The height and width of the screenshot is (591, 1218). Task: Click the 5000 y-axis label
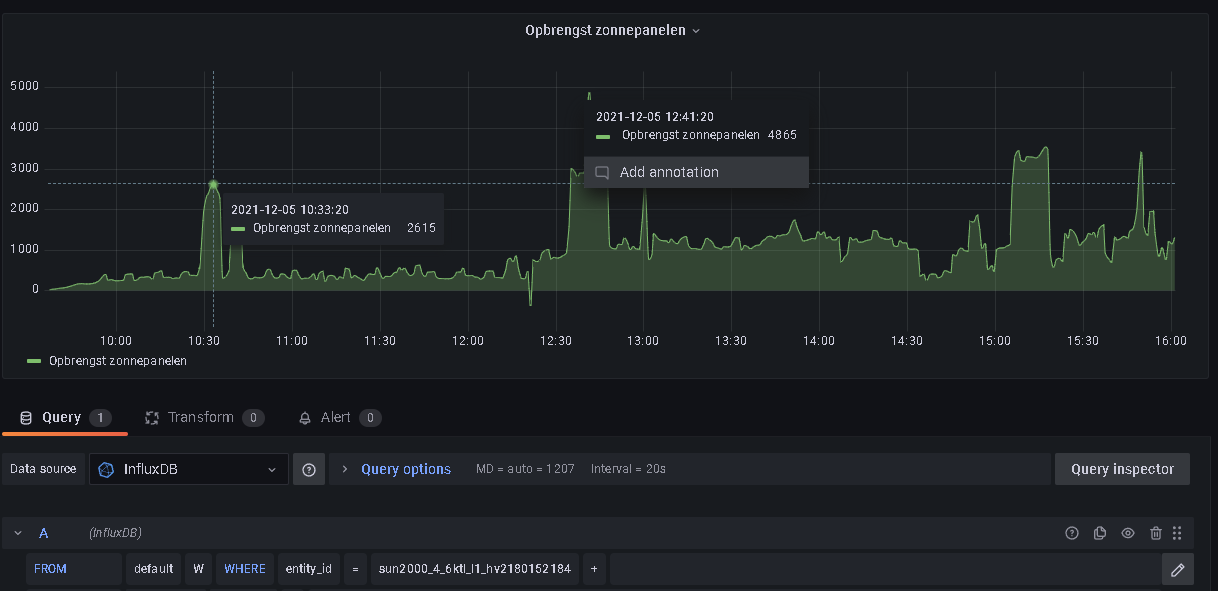(x=24, y=86)
